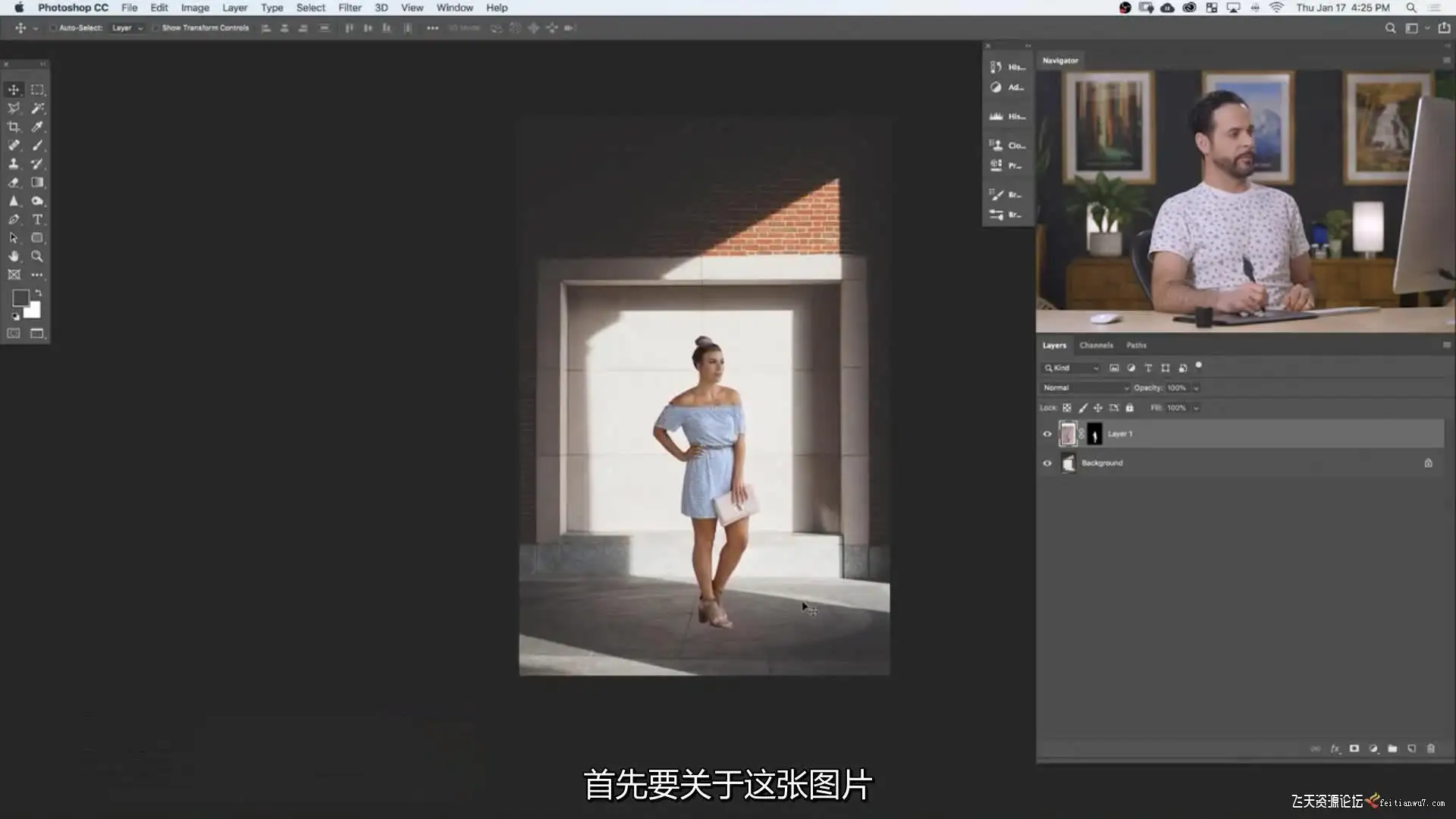Enable the Auto-Select checkbox
Viewport: 1456px width, 819px height.
point(53,28)
